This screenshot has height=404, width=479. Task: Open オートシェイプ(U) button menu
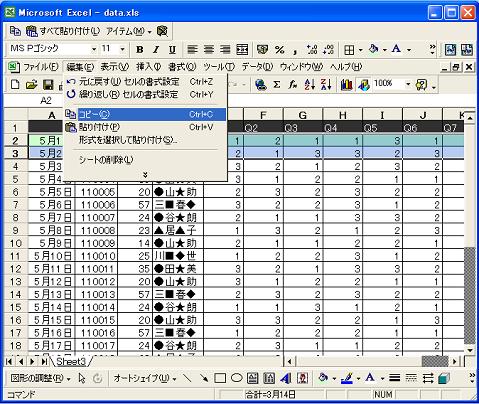click(144, 378)
